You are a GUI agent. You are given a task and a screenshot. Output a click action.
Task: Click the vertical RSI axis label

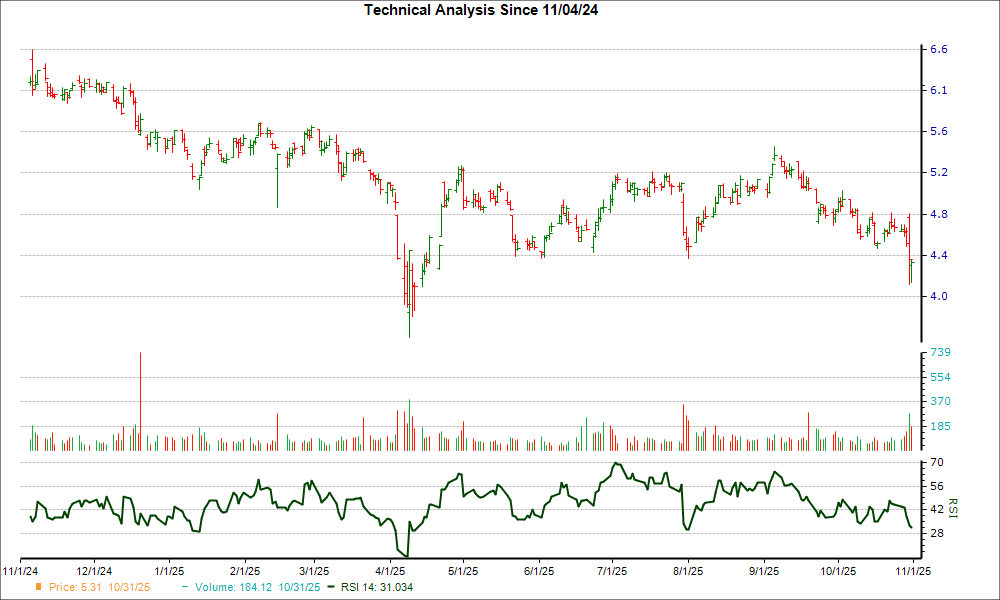point(955,505)
